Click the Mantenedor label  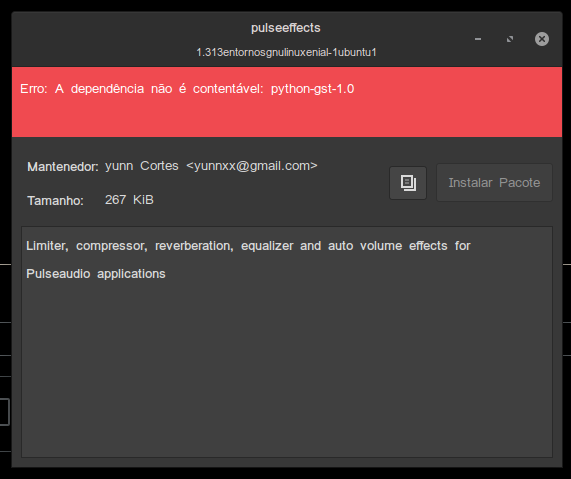click(63, 167)
